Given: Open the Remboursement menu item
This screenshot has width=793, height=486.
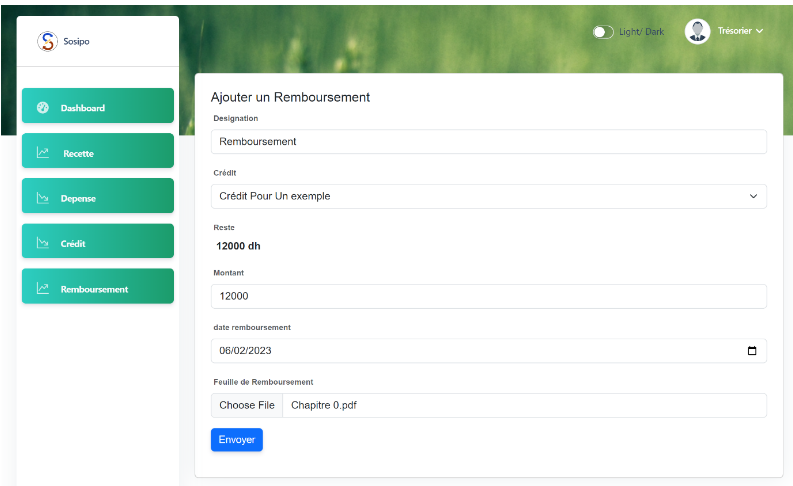Looking at the screenshot, I should (98, 286).
